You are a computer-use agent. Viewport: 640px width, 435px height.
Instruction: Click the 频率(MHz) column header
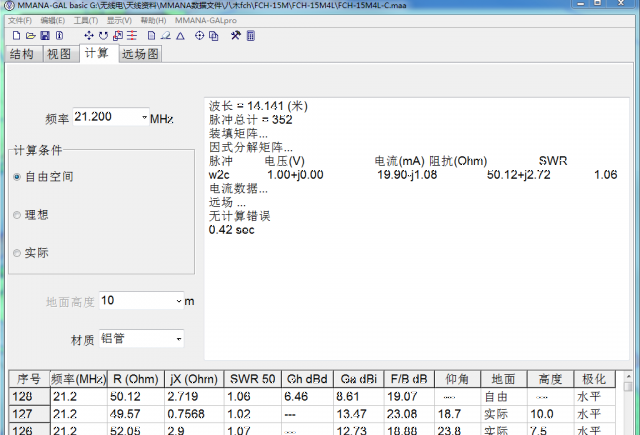coord(78,379)
